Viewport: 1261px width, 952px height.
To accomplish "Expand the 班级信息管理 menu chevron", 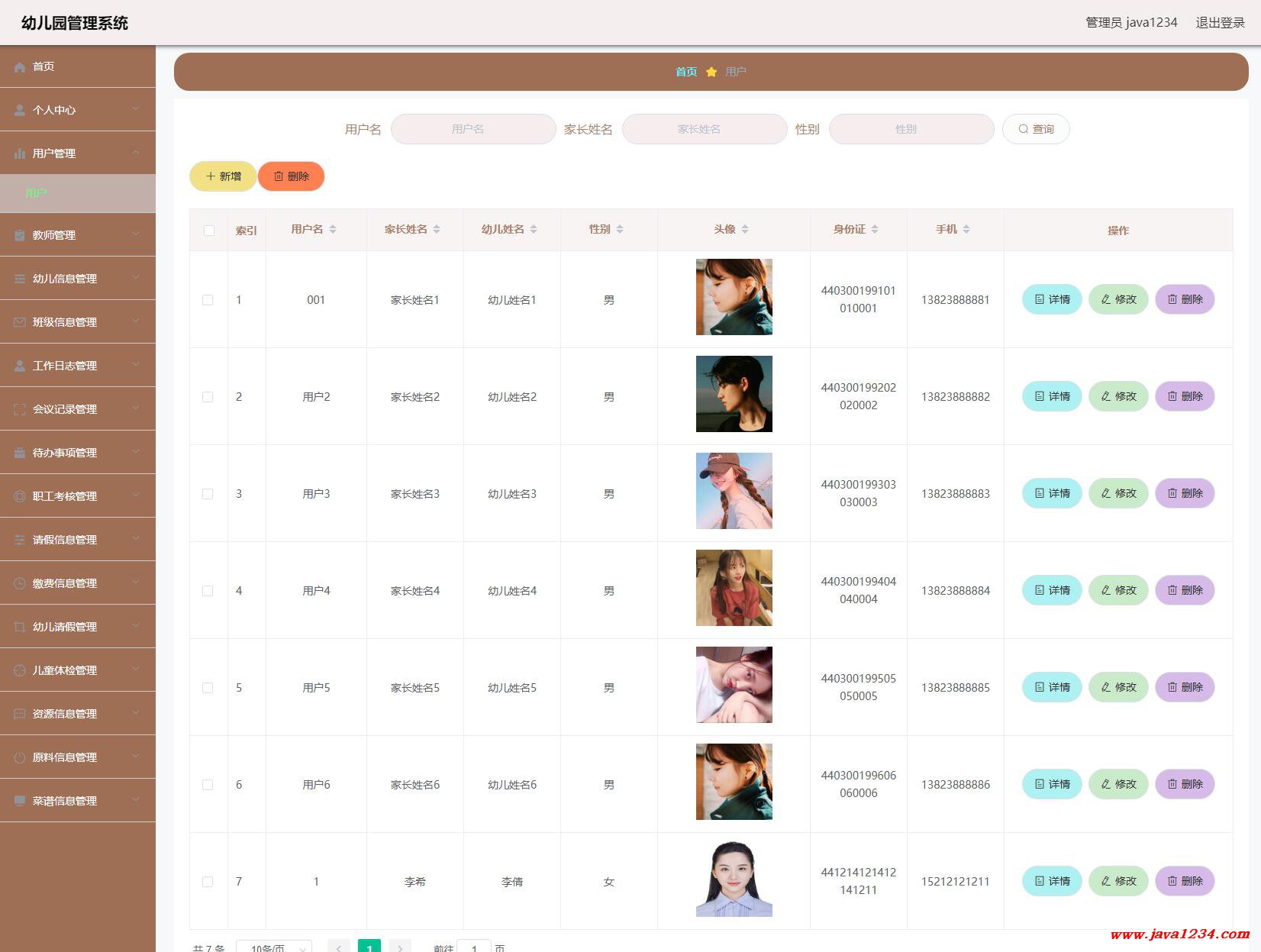I will pyautogui.click(x=136, y=321).
